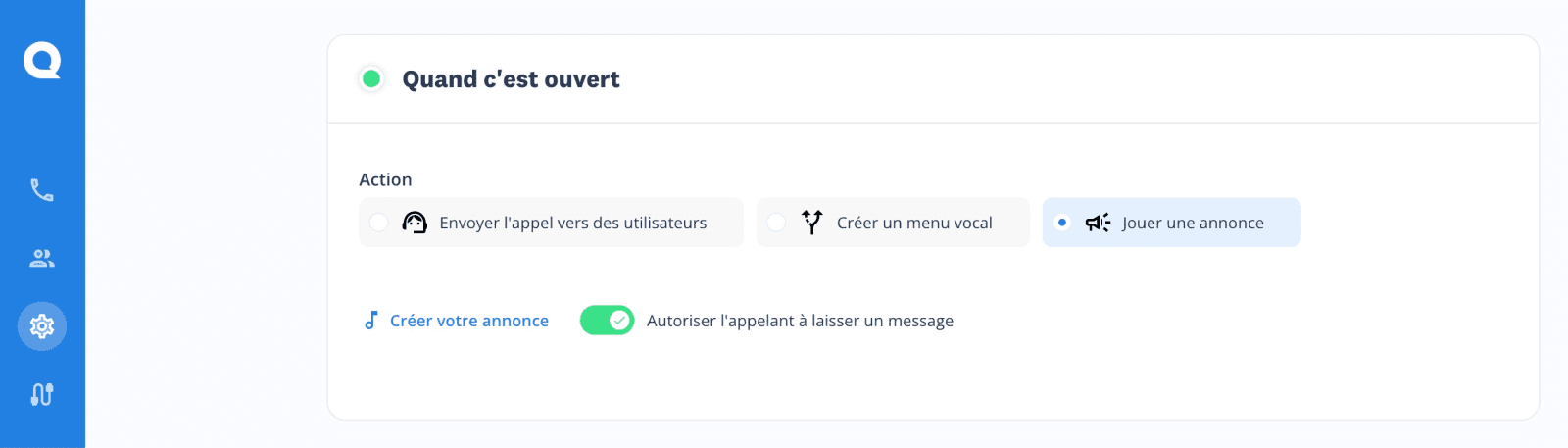
Task: Click the green open-status dot
Action: [371, 78]
